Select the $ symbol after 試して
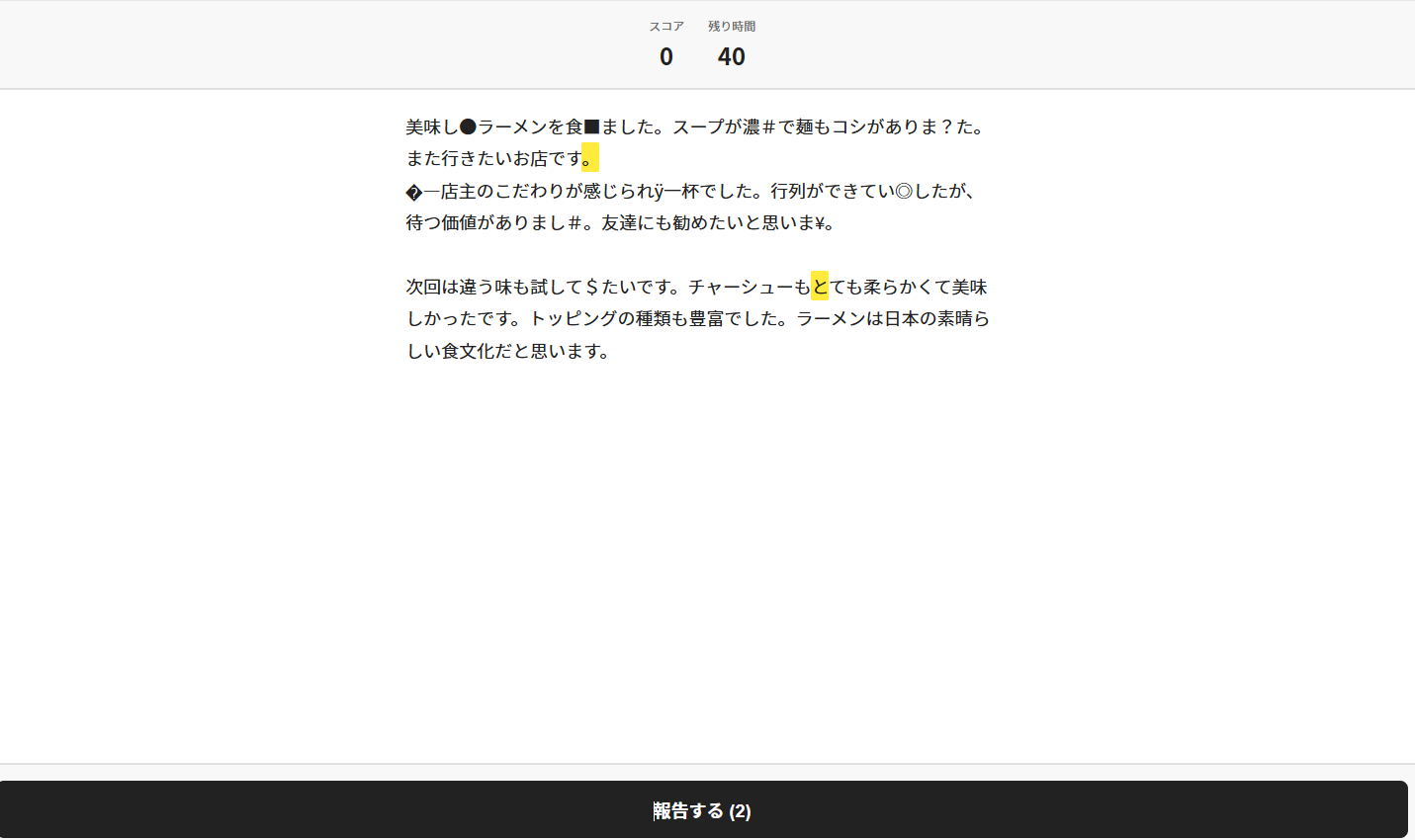 pyautogui.click(x=592, y=288)
